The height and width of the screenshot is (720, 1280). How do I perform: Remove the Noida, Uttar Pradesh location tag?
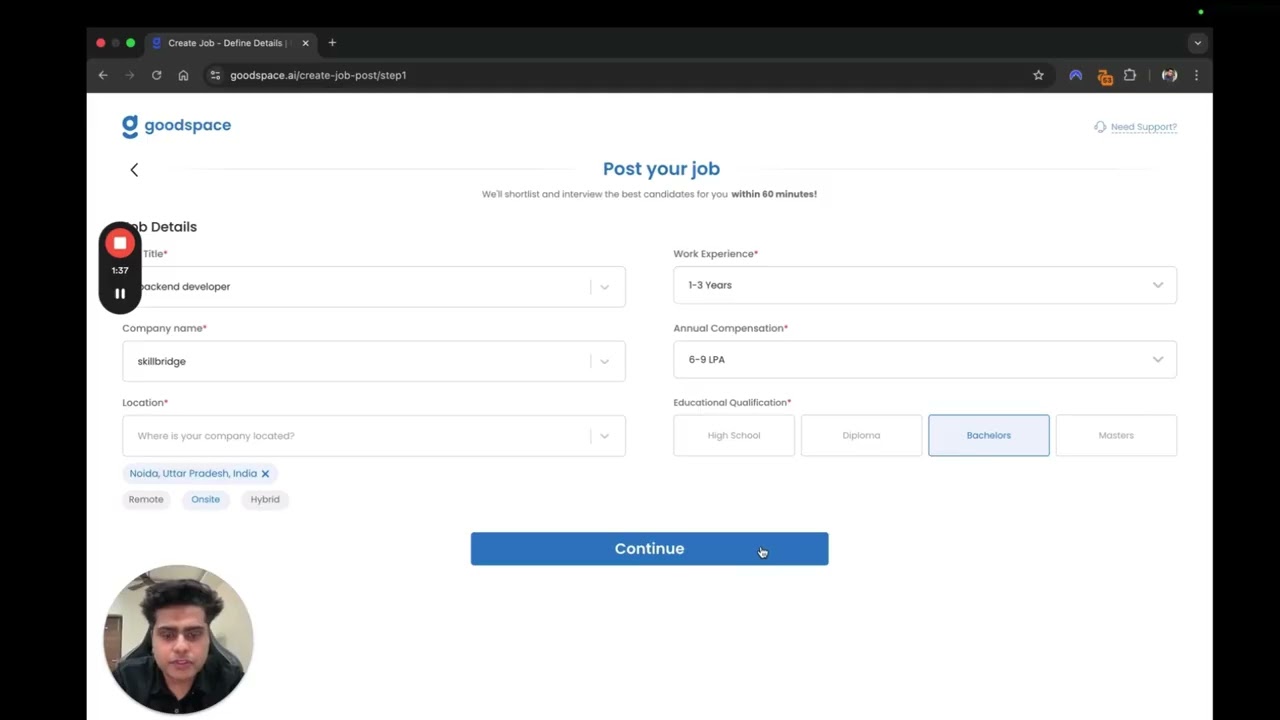pos(265,474)
